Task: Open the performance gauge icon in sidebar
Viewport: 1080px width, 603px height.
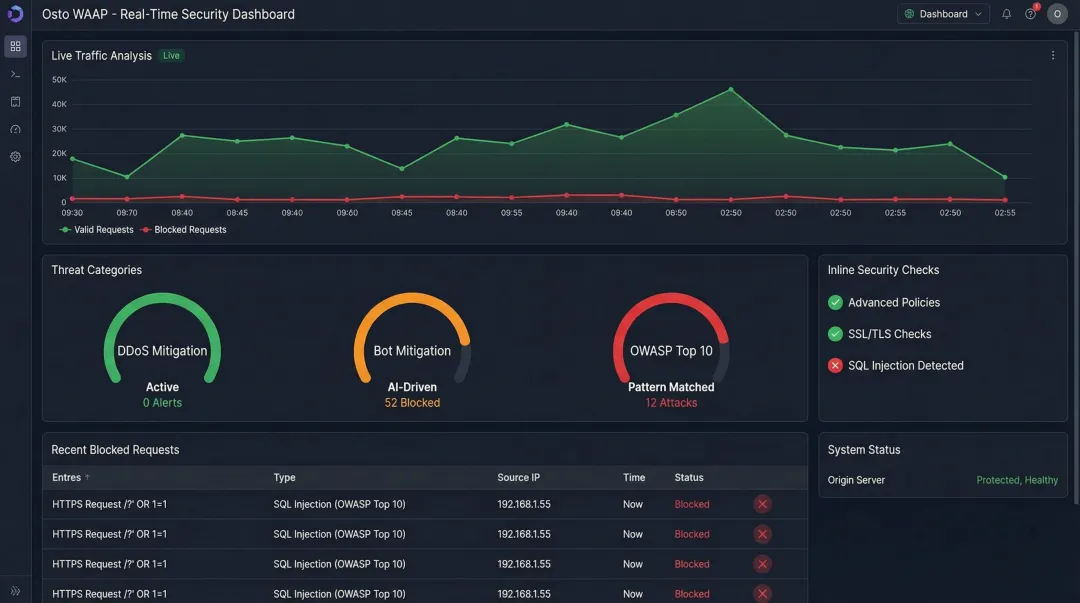Action: click(x=14, y=128)
